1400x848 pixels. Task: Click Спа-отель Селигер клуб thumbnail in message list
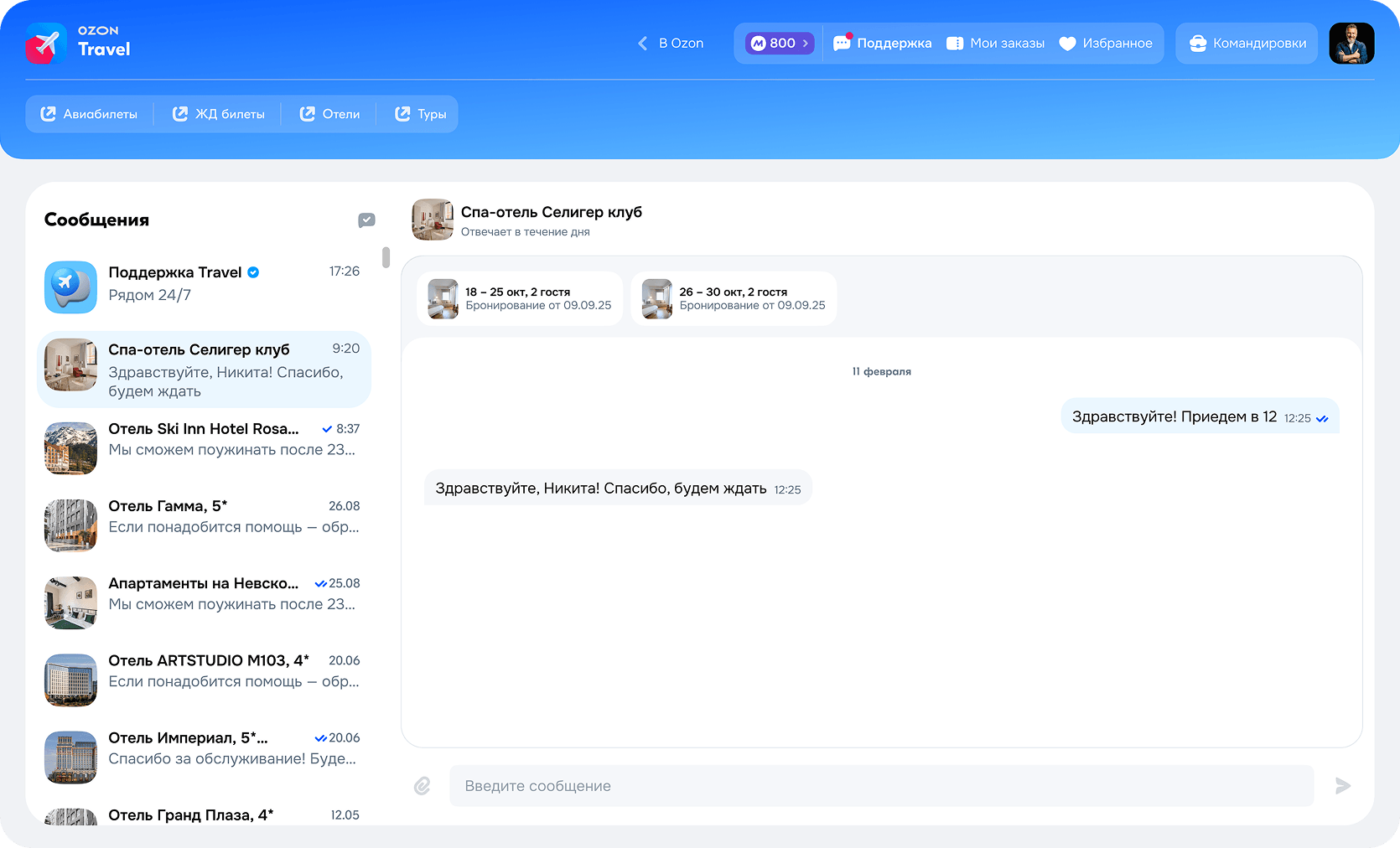tap(70, 365)
